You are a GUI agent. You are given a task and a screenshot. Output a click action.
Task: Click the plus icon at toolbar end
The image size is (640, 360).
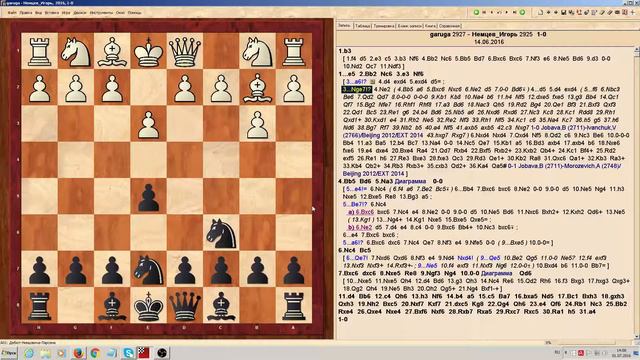pyautogui.click(x=633, y=12)
